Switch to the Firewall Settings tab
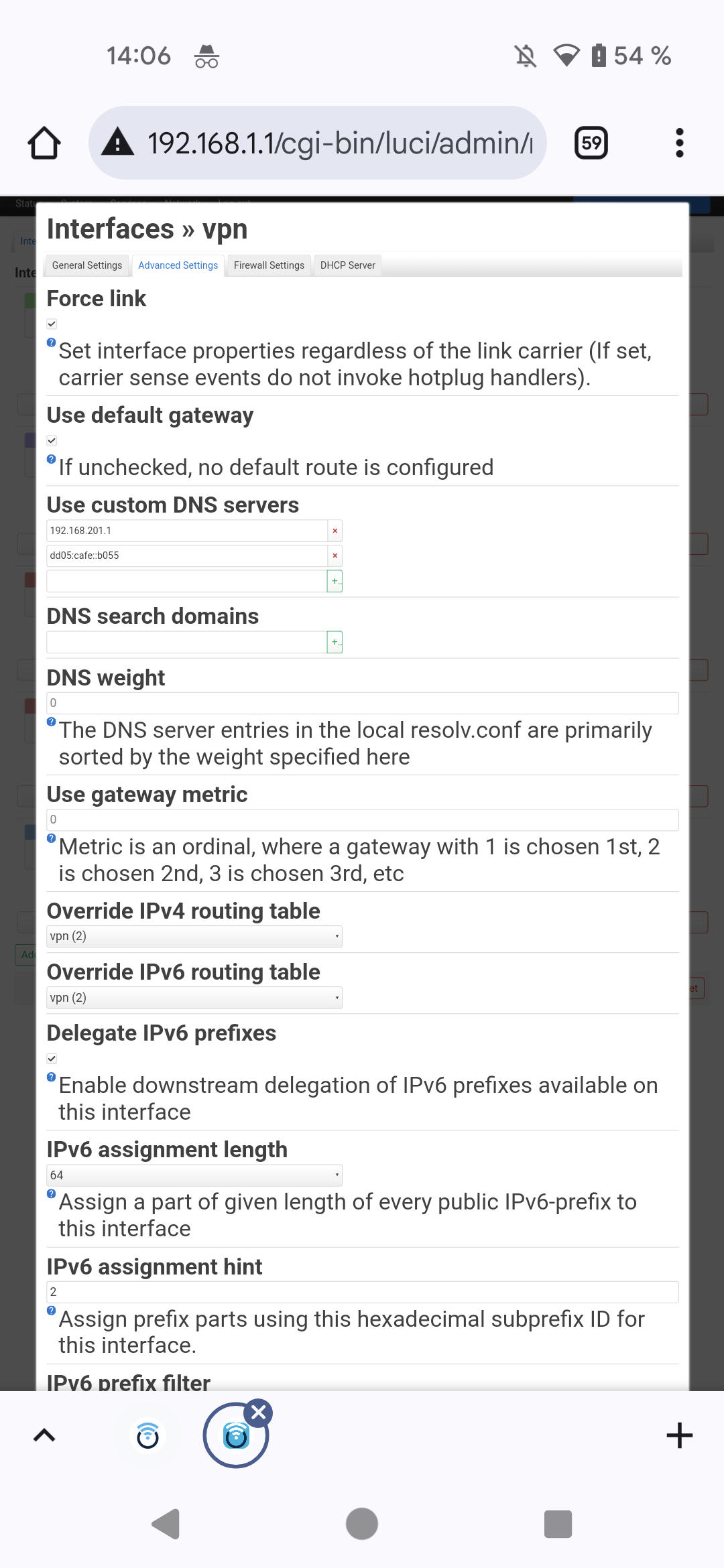This screenshot has width=724, height=1568. click(269, 265)
